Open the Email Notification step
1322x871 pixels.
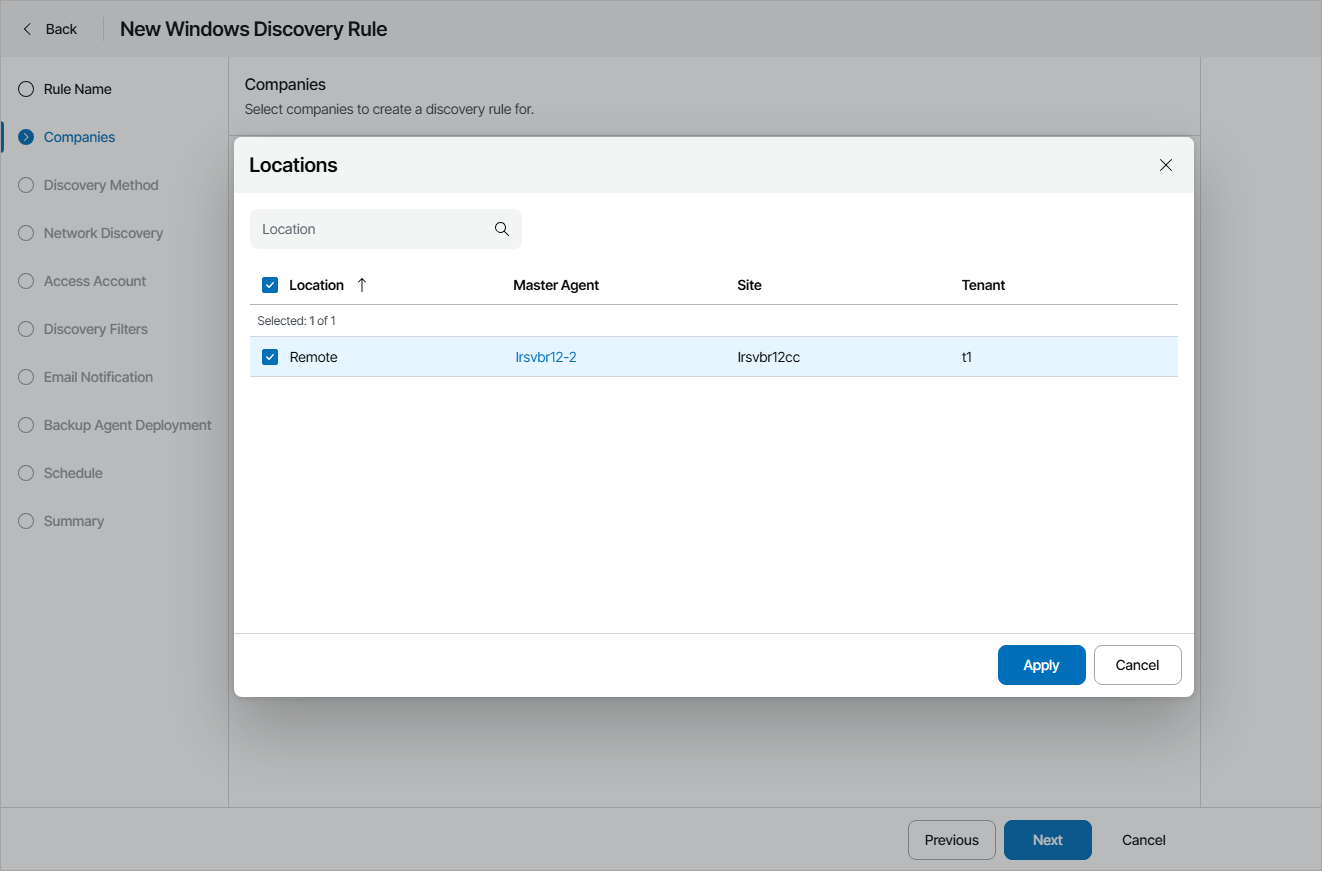pyautogui.click(x=98, y=377)
